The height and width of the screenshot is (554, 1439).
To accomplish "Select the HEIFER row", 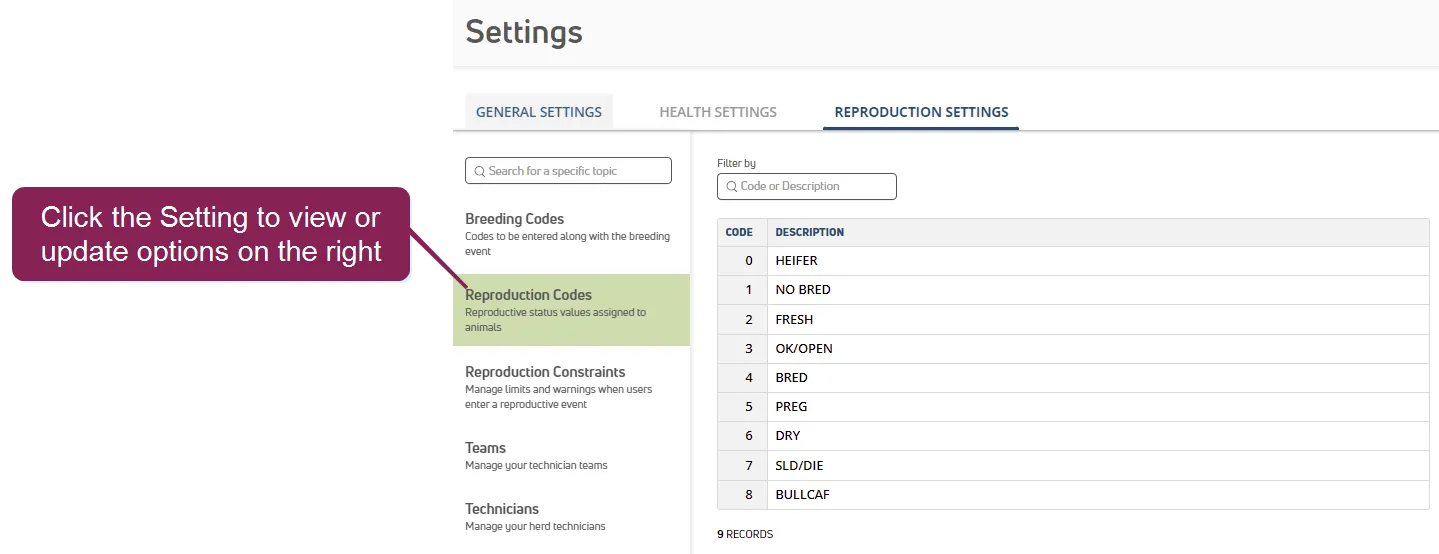I will point(1073,261).
